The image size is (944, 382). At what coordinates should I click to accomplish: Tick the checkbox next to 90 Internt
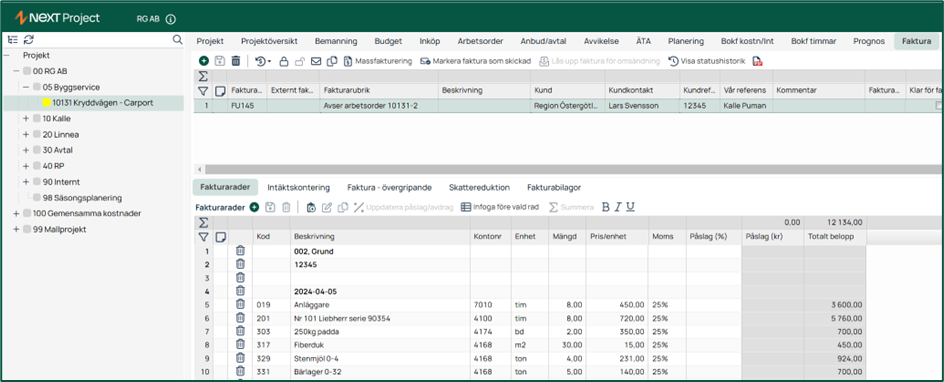coord(37,182)
